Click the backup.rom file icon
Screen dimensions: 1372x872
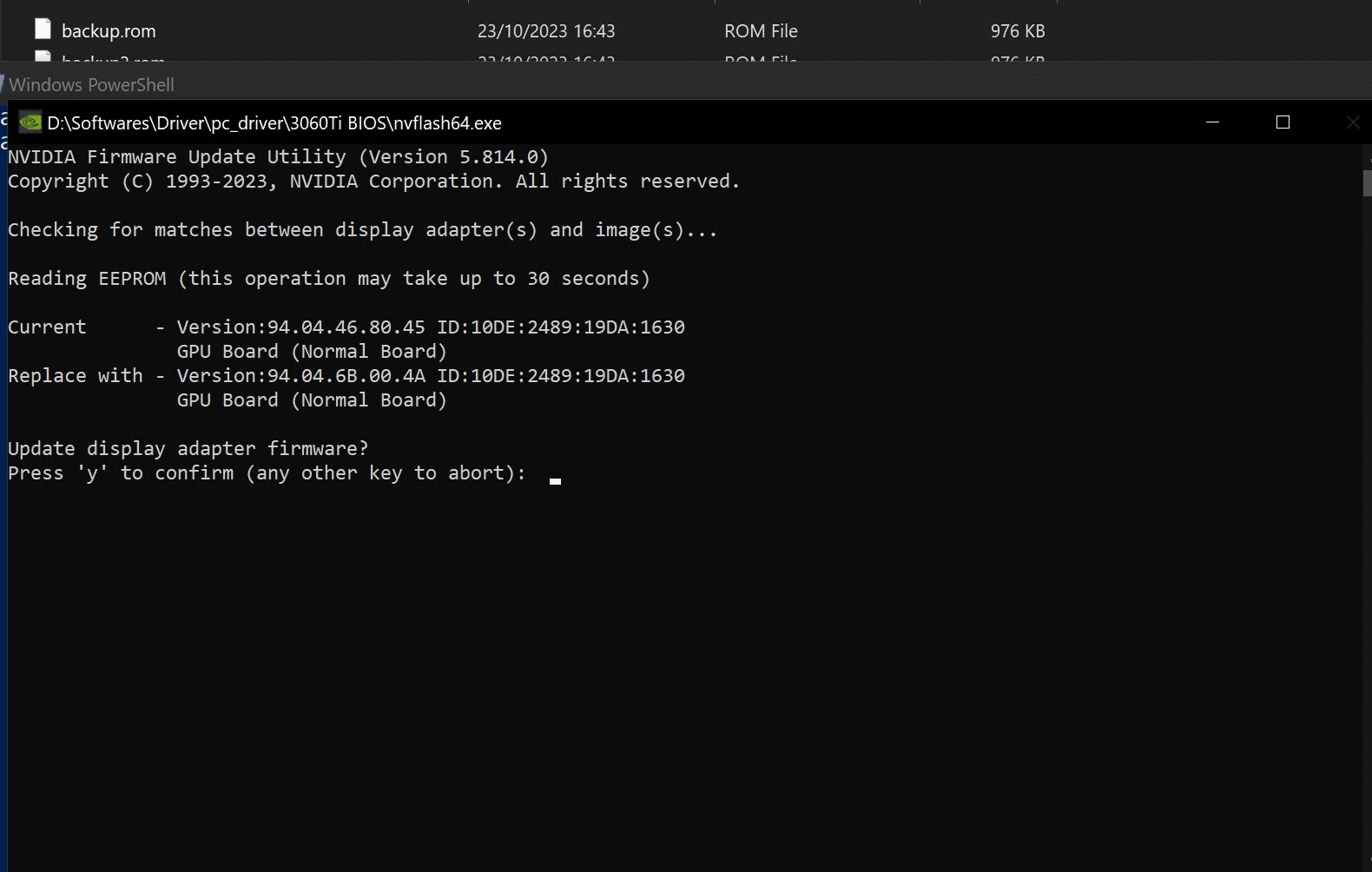click(x=43, y=30)
